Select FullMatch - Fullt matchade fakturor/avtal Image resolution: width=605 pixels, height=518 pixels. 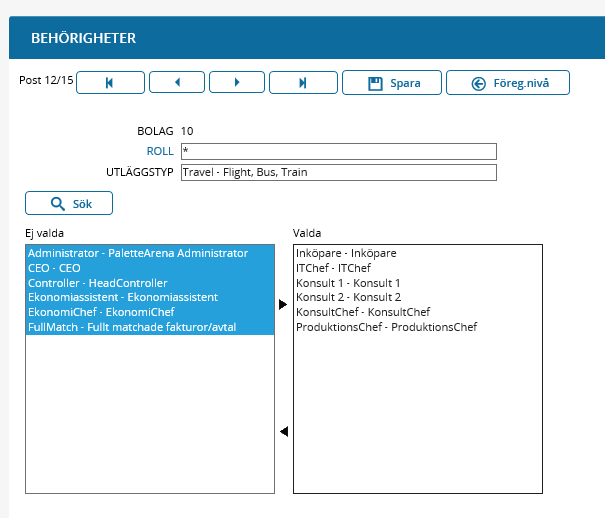(150, 327)
